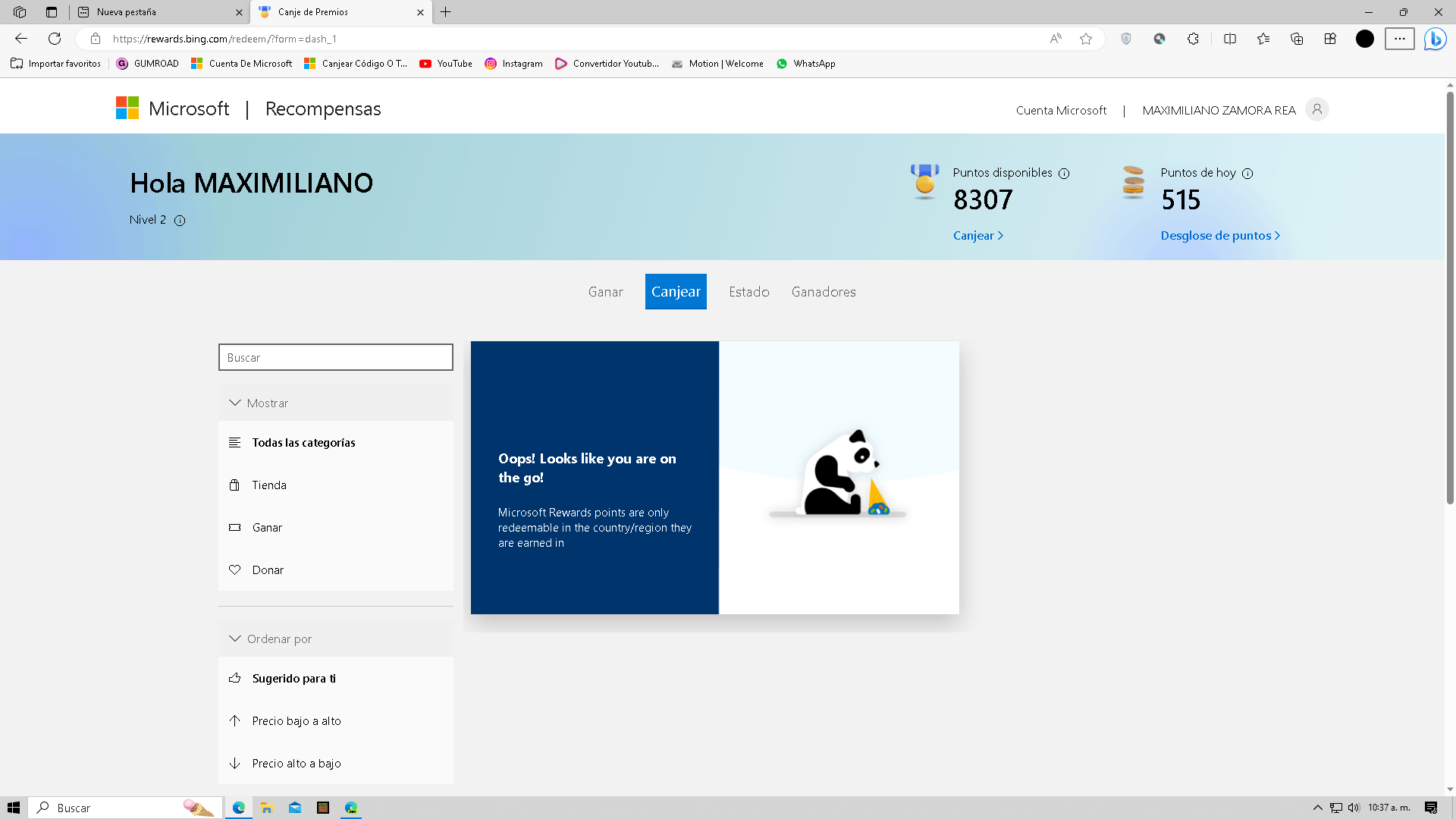Open Desglose de puntos link
Screen dimensions: 1456x819
point(1220,236)
